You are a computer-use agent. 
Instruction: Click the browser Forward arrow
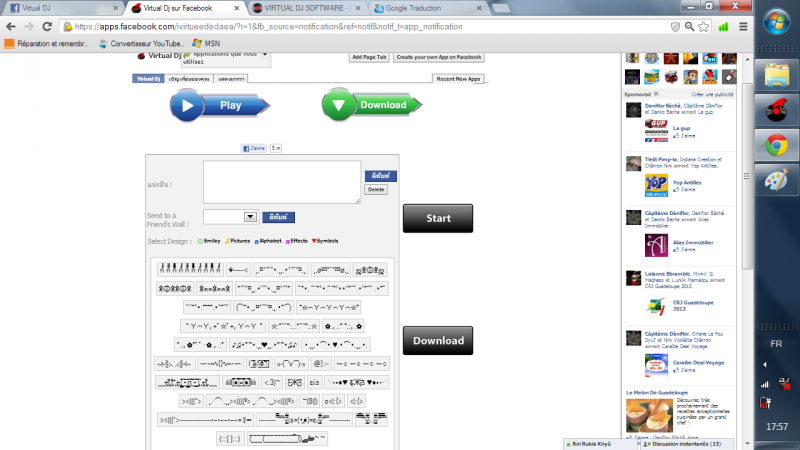[29, 27]
